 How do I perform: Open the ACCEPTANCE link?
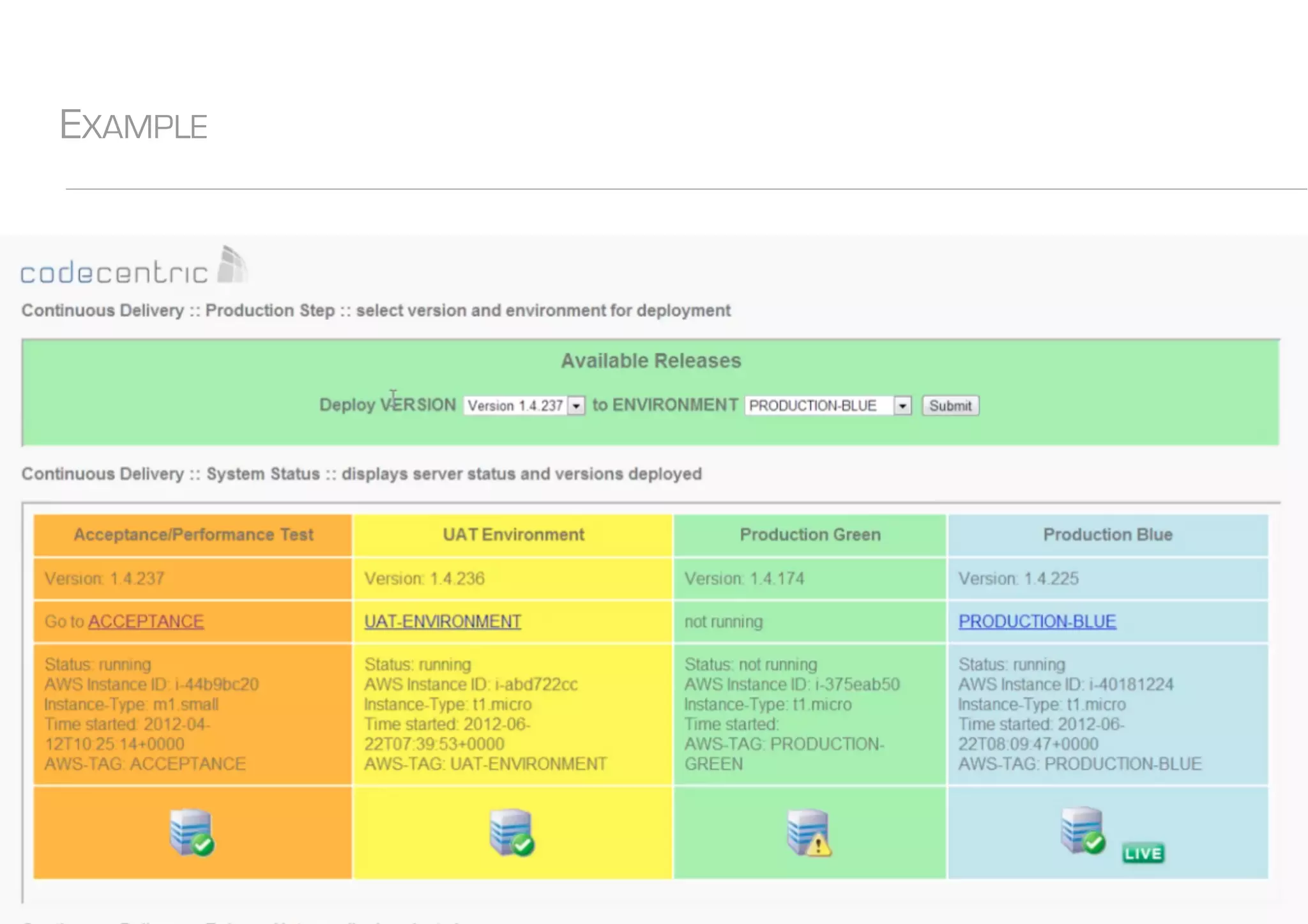coord(146,621)
